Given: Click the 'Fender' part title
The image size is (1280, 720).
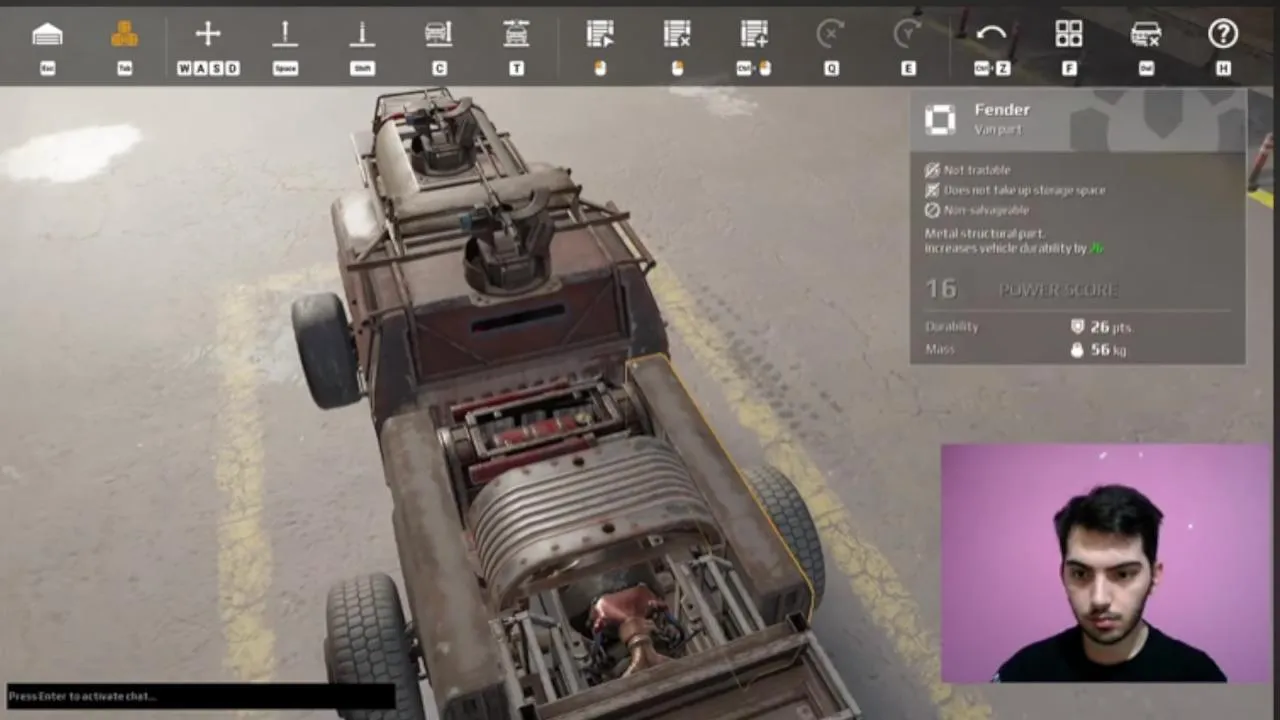Looking at the screenshot, I should click(1002, 110).
